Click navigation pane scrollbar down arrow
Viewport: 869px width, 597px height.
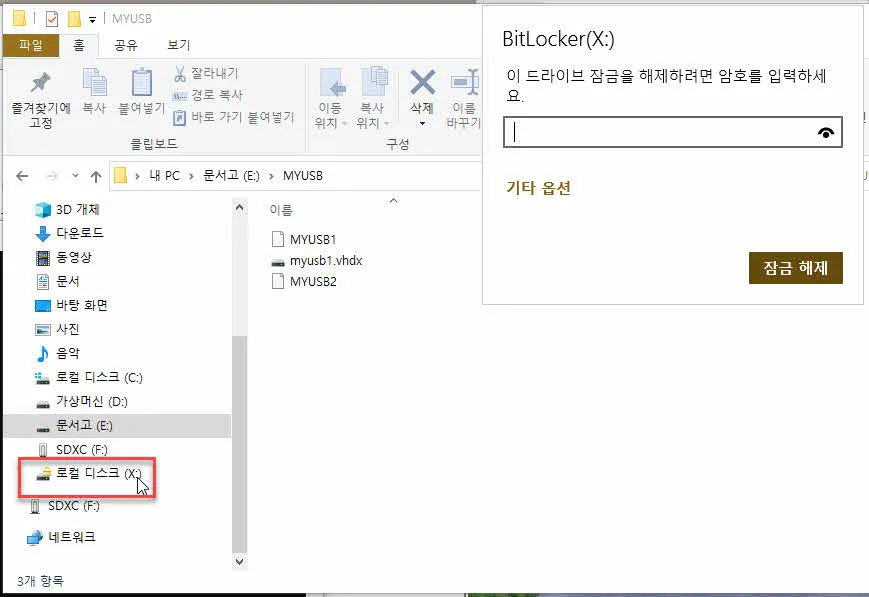pos(239,562)
